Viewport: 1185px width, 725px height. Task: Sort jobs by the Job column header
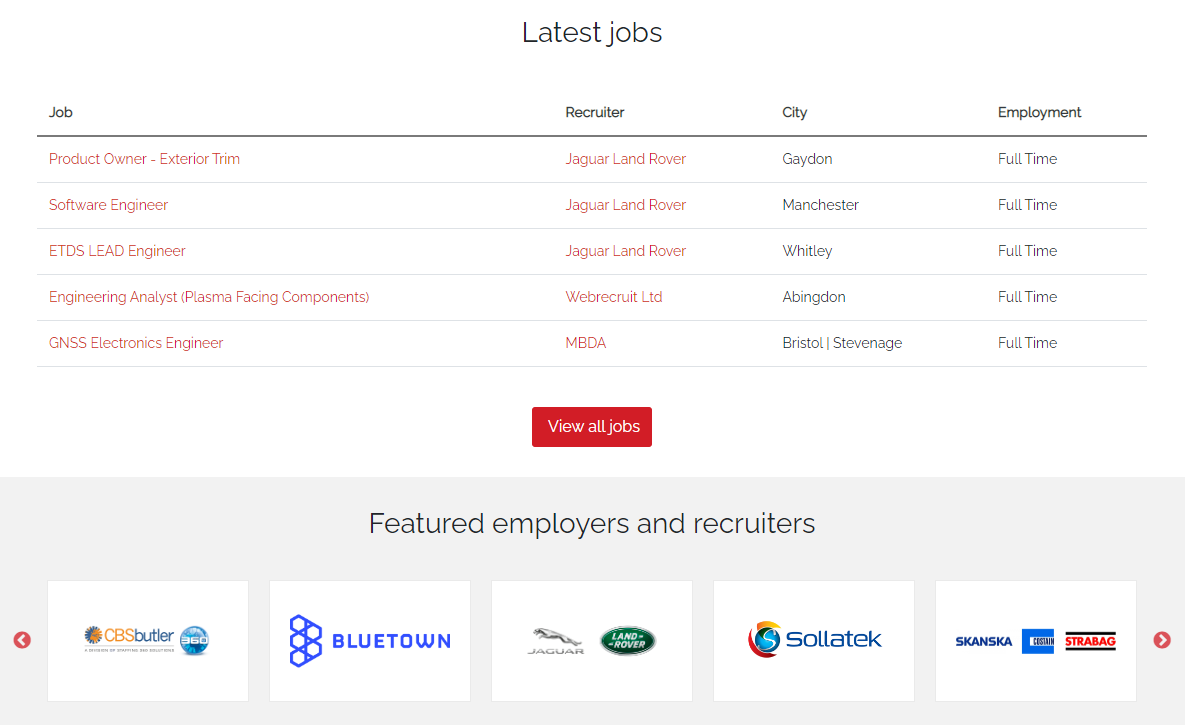(x=60, y=112)
